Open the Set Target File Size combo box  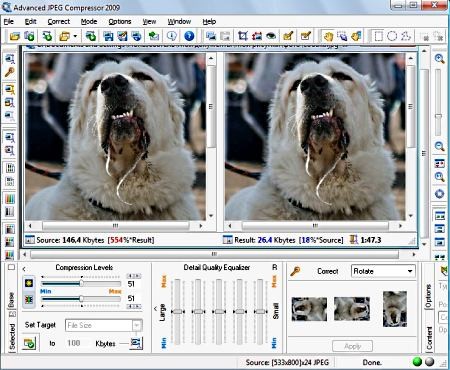104,325
